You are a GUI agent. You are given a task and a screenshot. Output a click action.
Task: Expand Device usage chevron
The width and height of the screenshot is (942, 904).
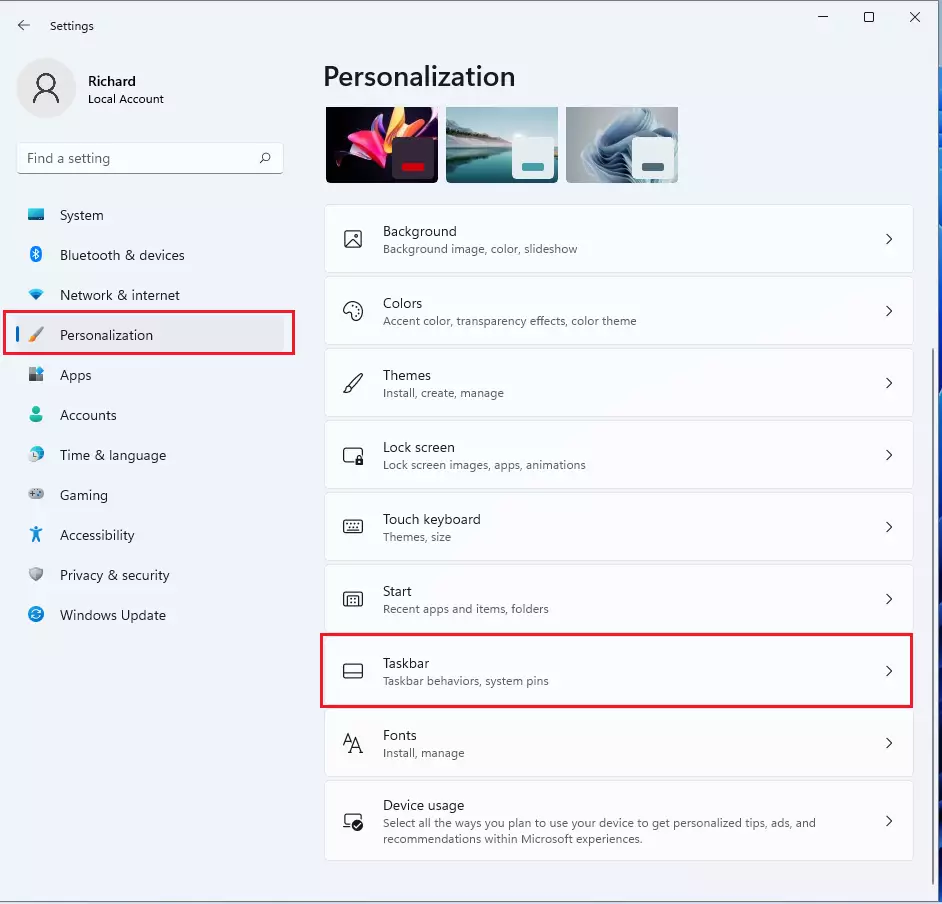click(x=889, y=821)
